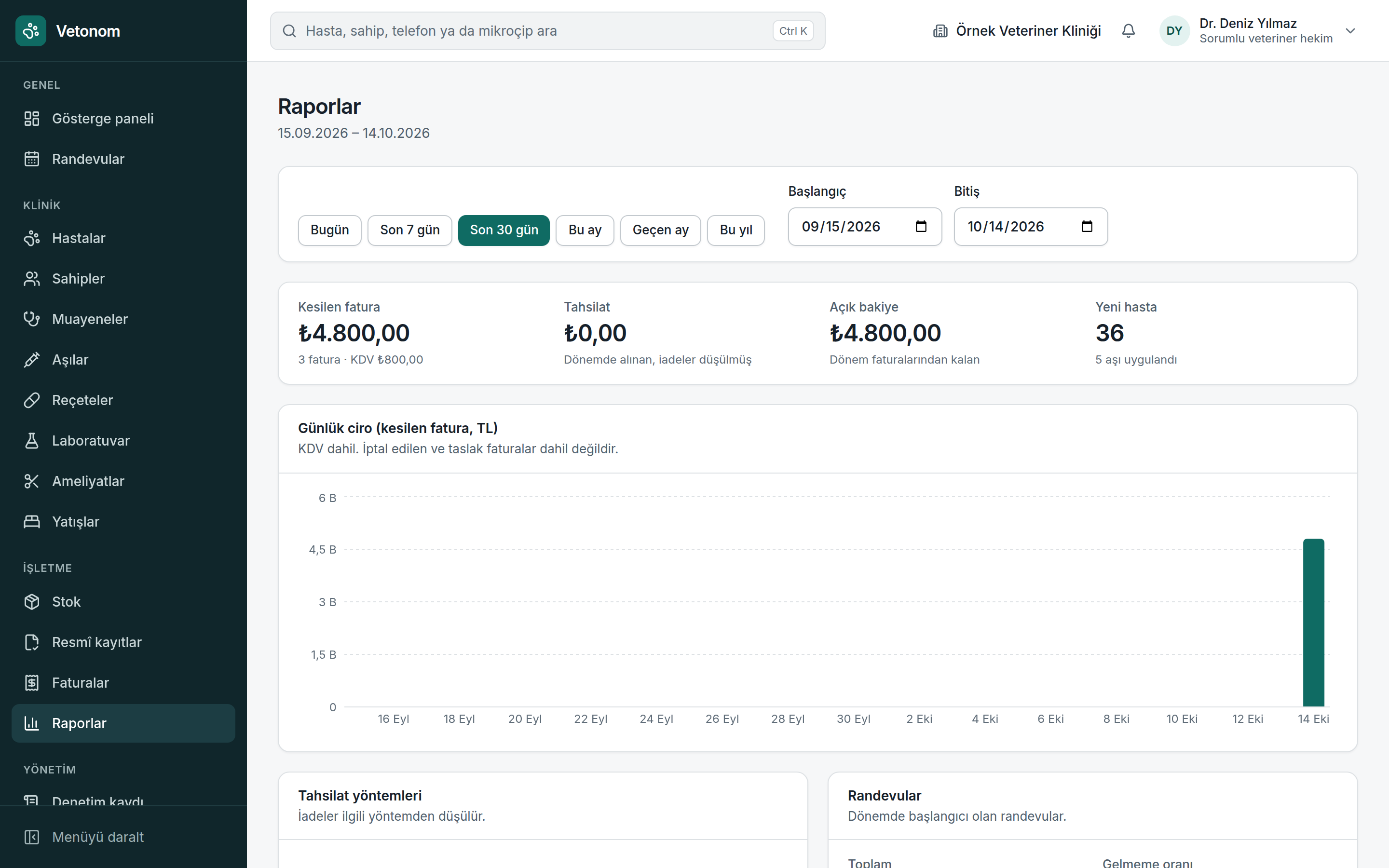This screenshot has width=1389, height=868.
Task: Open Resmî kayıtlar document icon
Action: coord(31,642)
